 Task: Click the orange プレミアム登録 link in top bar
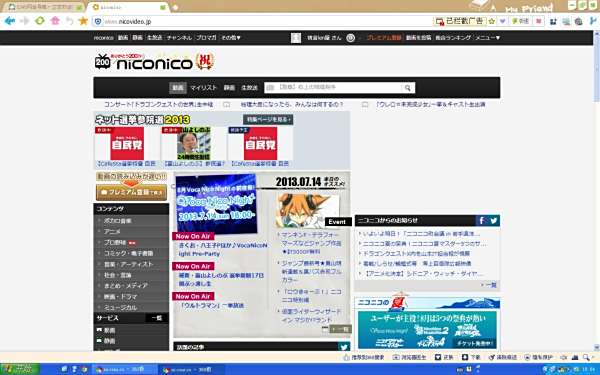(x=384, y=38)
